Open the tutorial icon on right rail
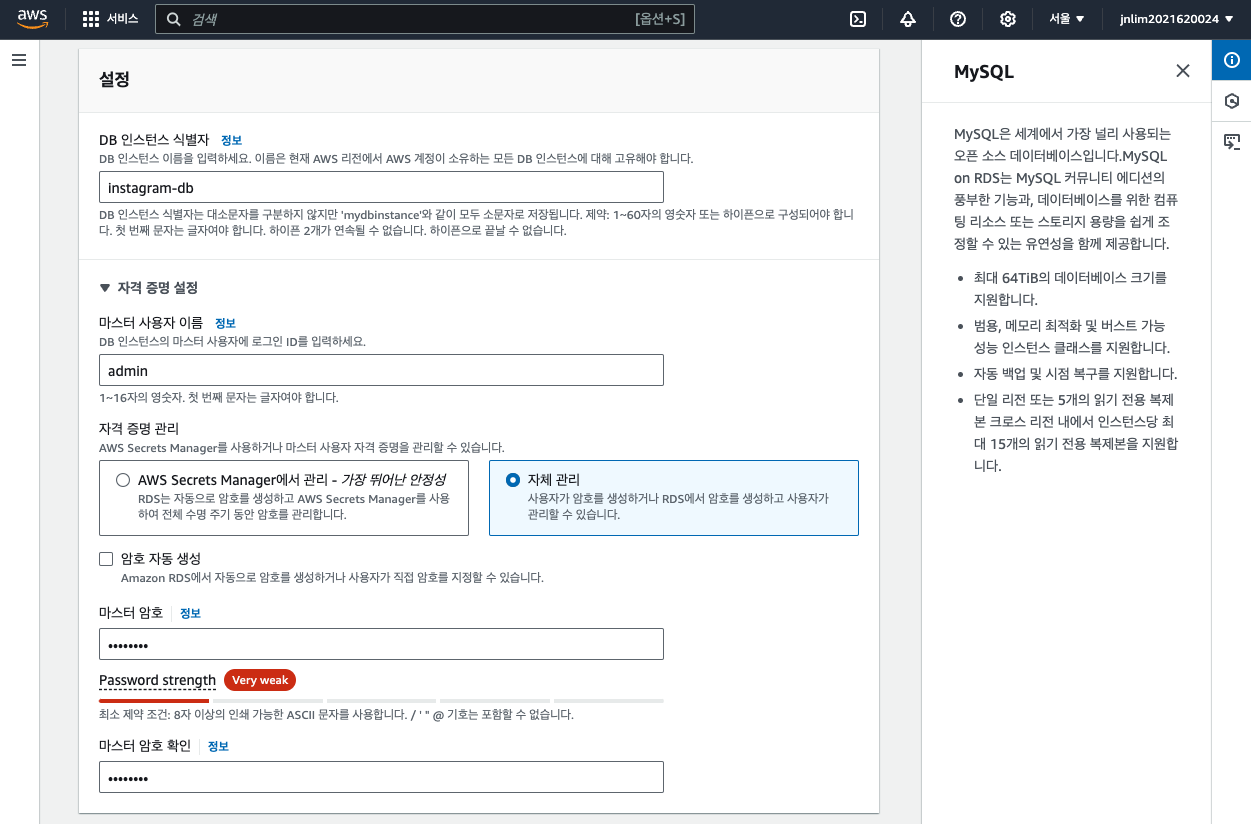 (x=1232, y=142)
